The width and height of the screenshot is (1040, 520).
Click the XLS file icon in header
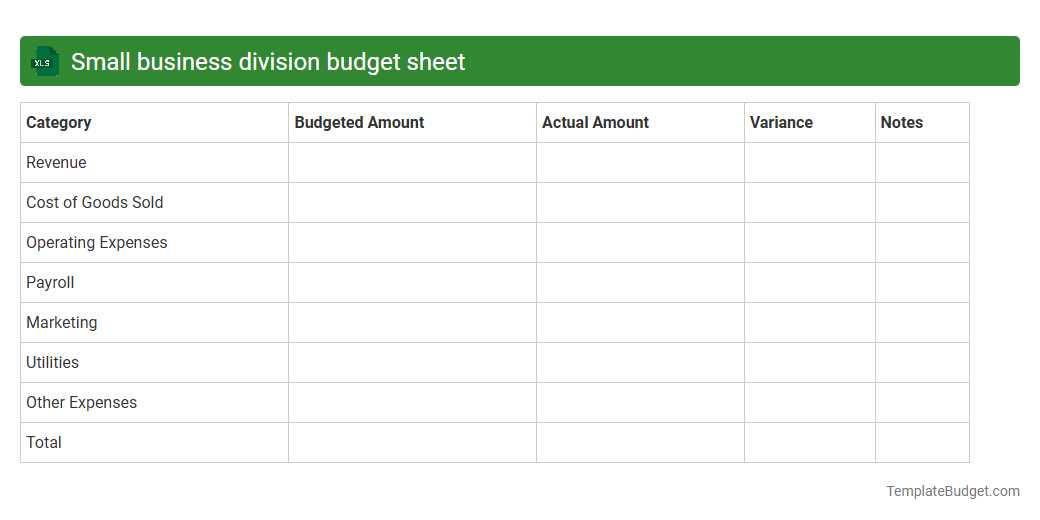click(x=45, y=62)
